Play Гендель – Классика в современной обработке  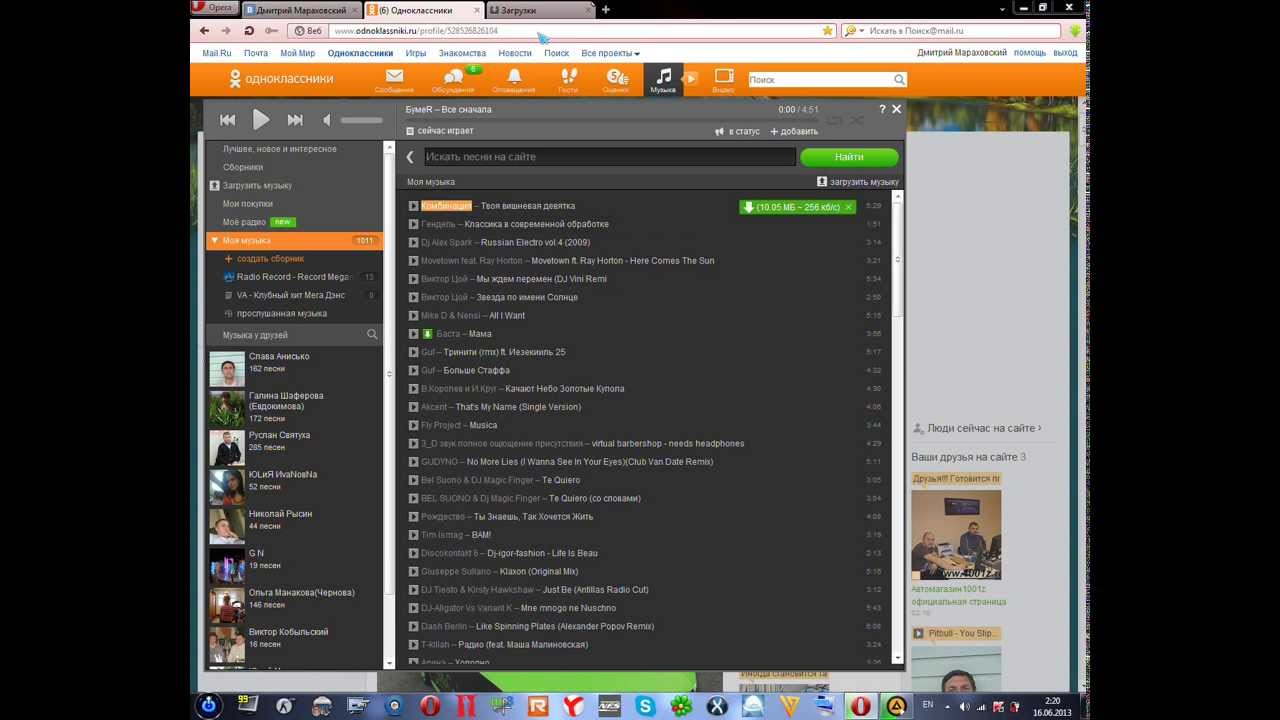pyautogui.click(x=413, y=224)
